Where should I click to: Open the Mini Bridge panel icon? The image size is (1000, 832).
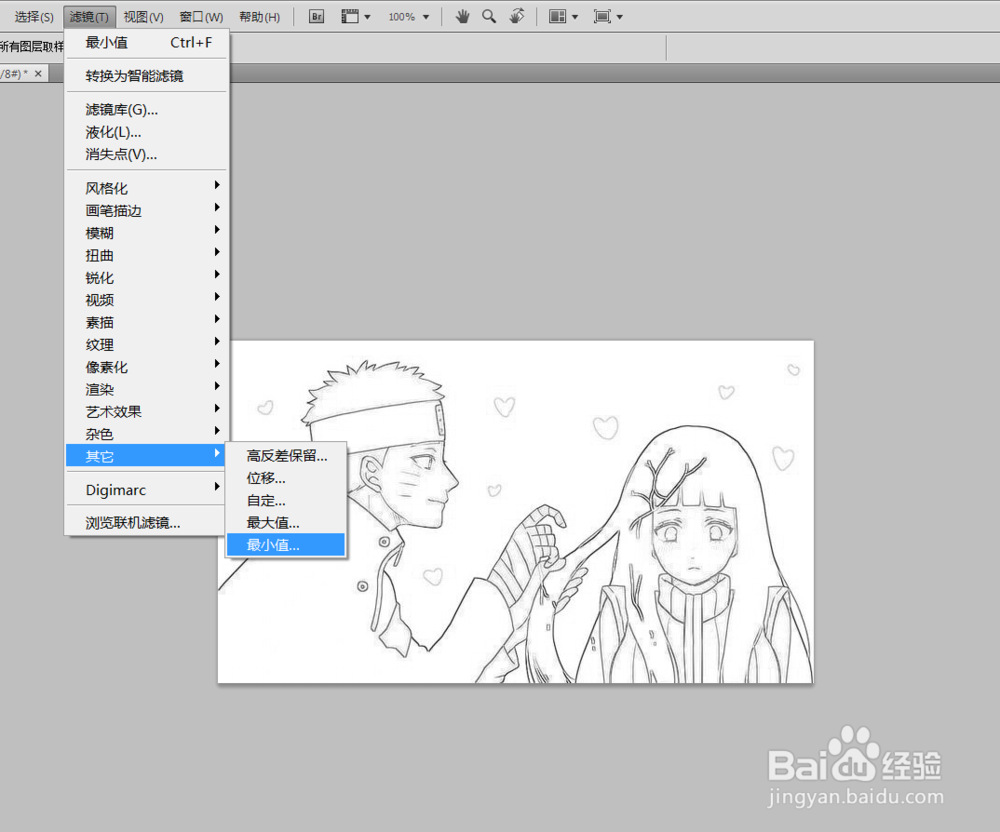(349, 16)
